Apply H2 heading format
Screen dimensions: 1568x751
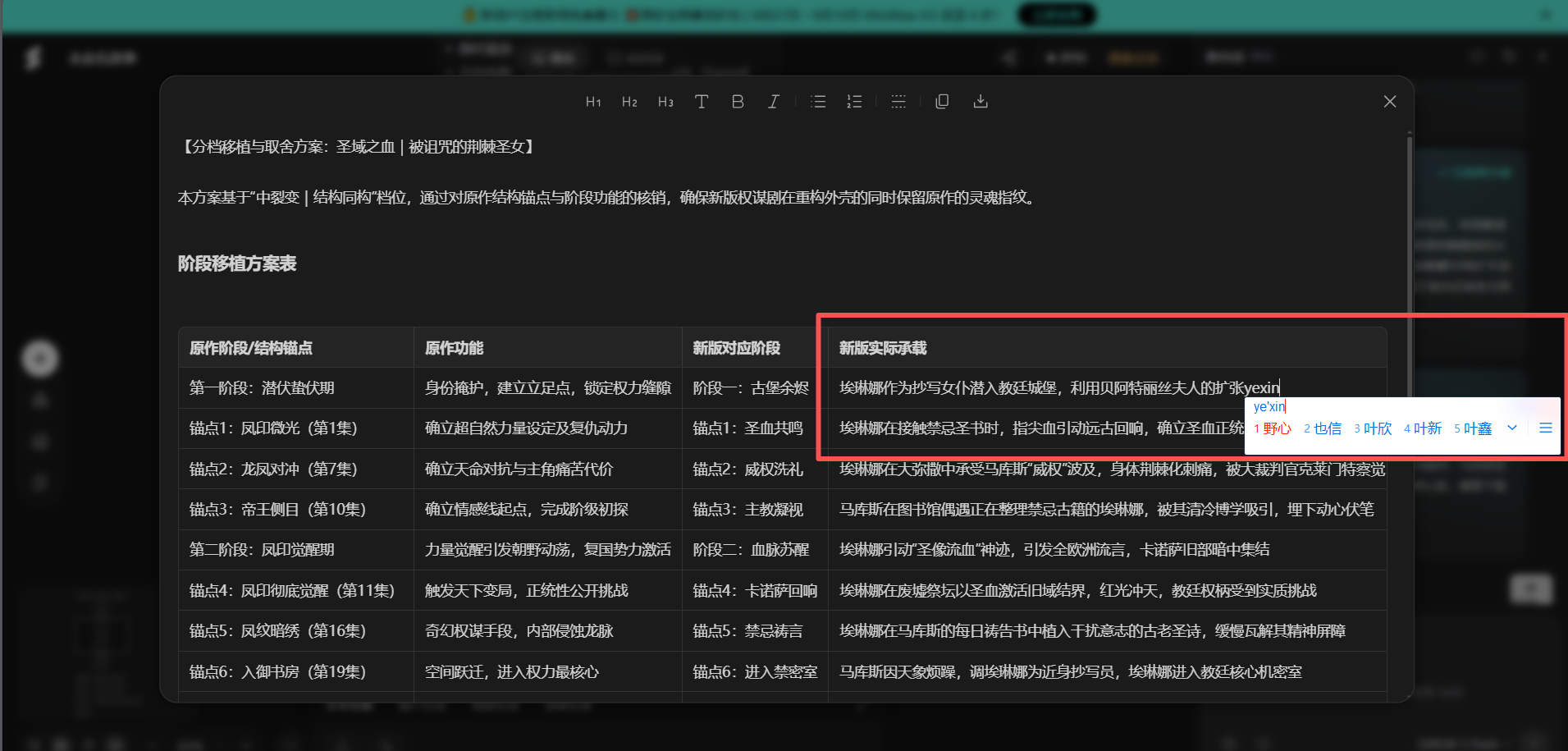(x=629, y=102)
